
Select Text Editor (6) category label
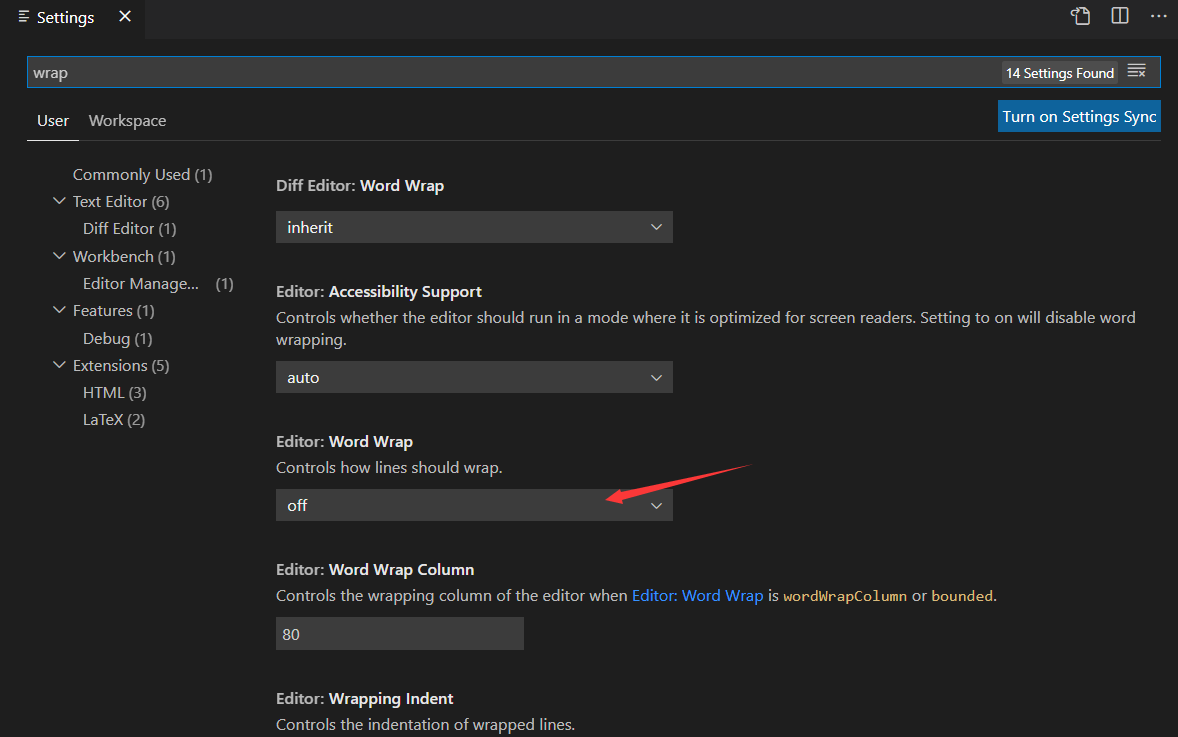(121, 201)
